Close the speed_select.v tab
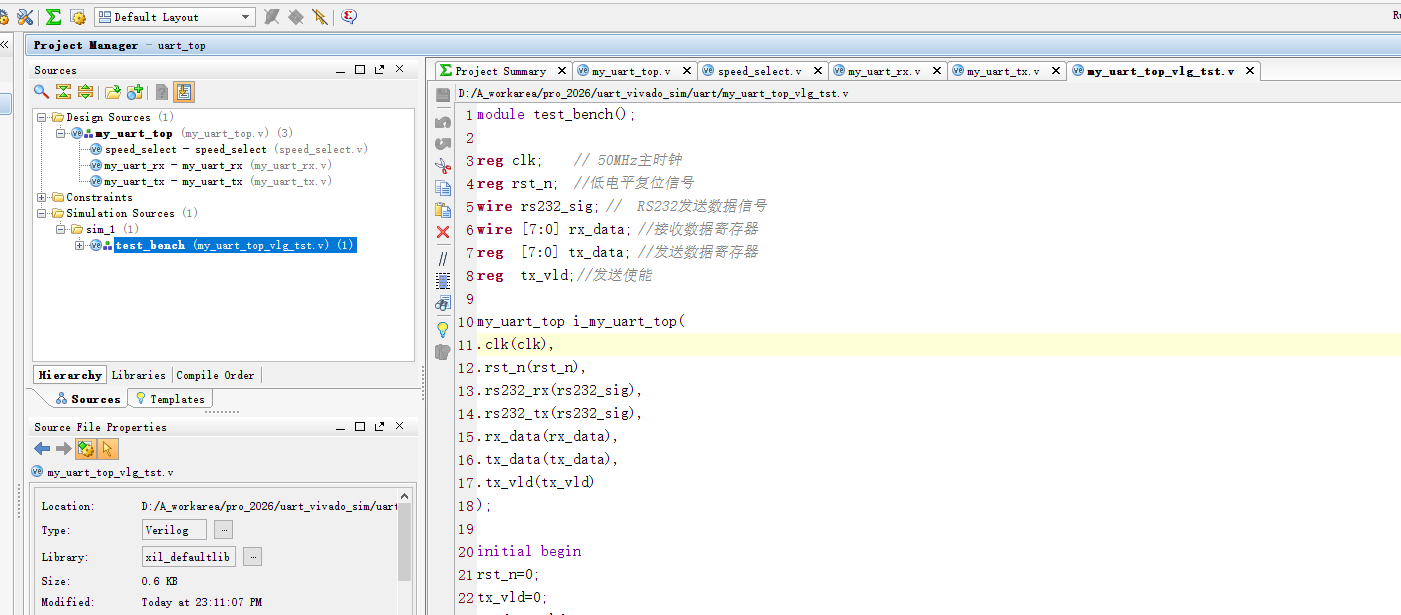The width and height of the screenshot is (1401, 615). click(x=816, y=71)
